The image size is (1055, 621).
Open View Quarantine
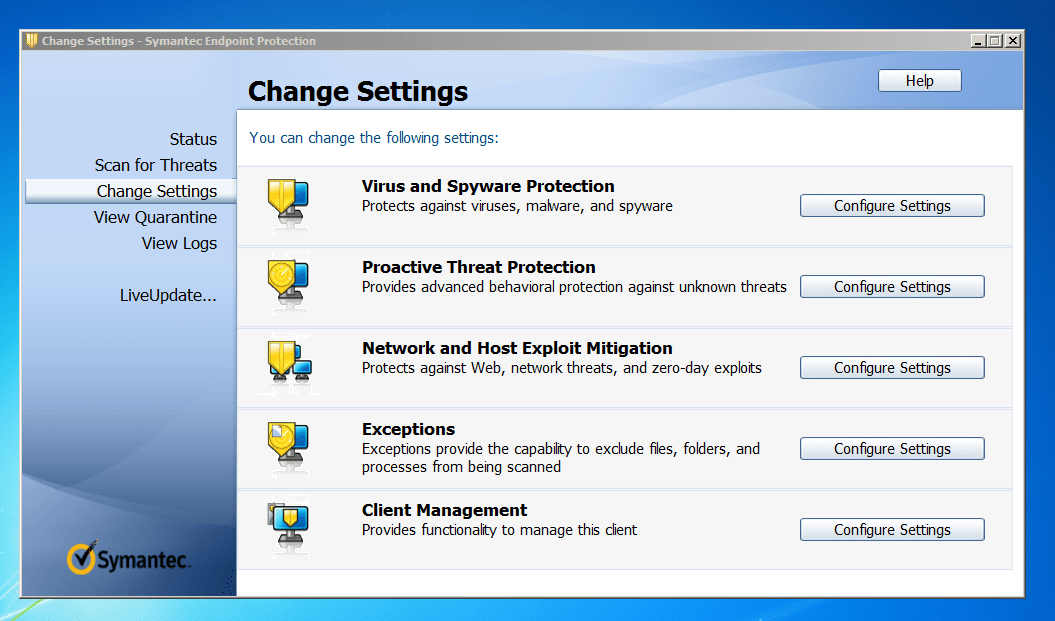(x=155, y=217)
